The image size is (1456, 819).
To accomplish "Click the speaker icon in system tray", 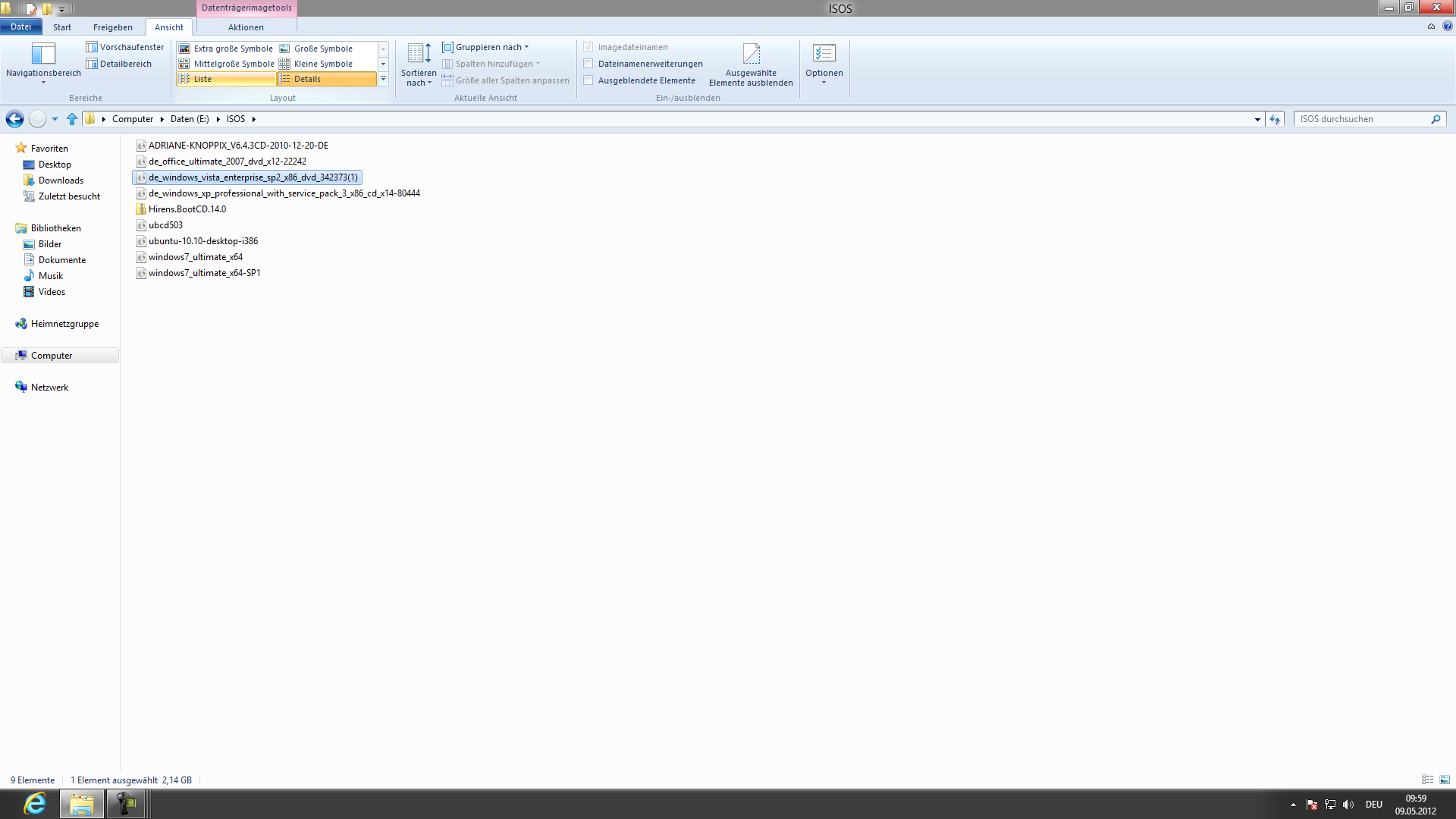I will coord(1348,805).
